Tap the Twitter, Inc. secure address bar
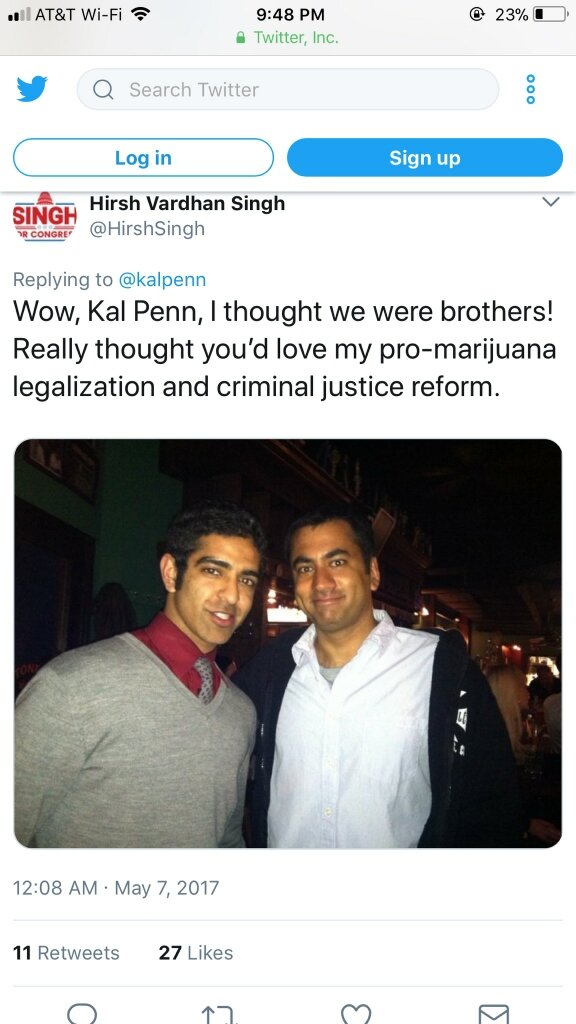Image resolution: width=576 pixels, height=1024 pixels. (x=287, y=37)
